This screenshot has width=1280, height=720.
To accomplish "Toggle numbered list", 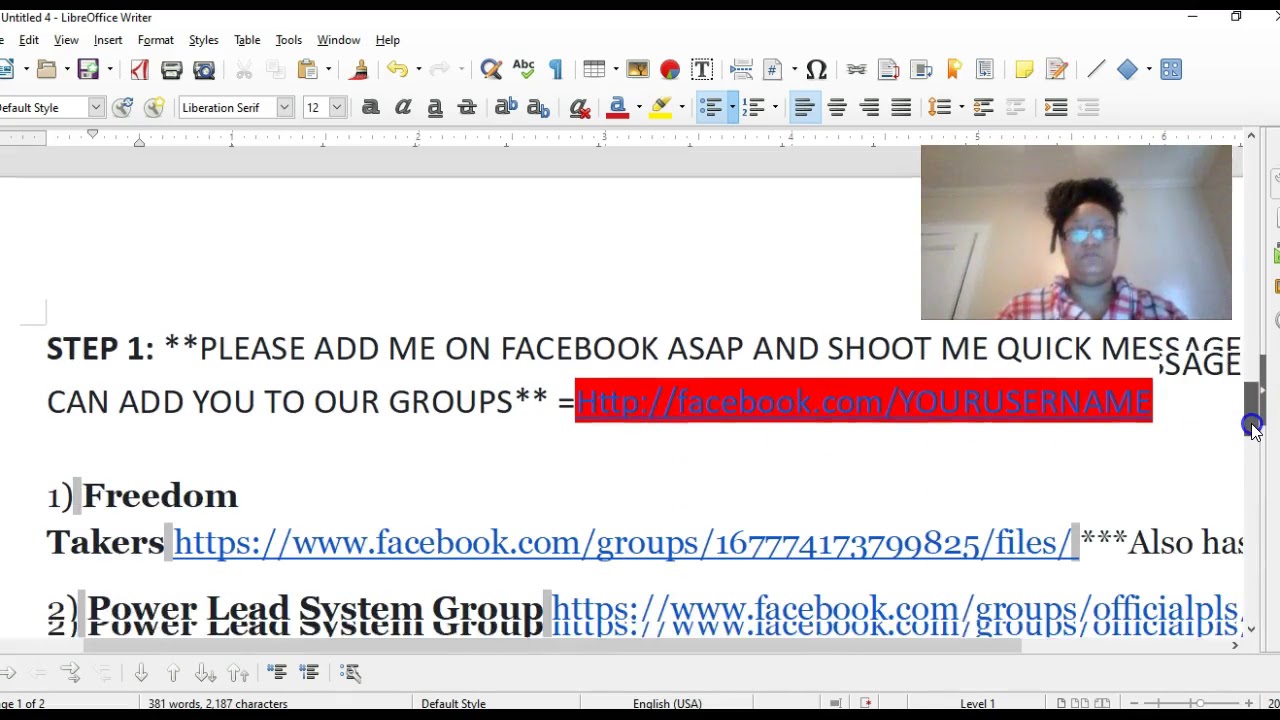I will [754, 107].
